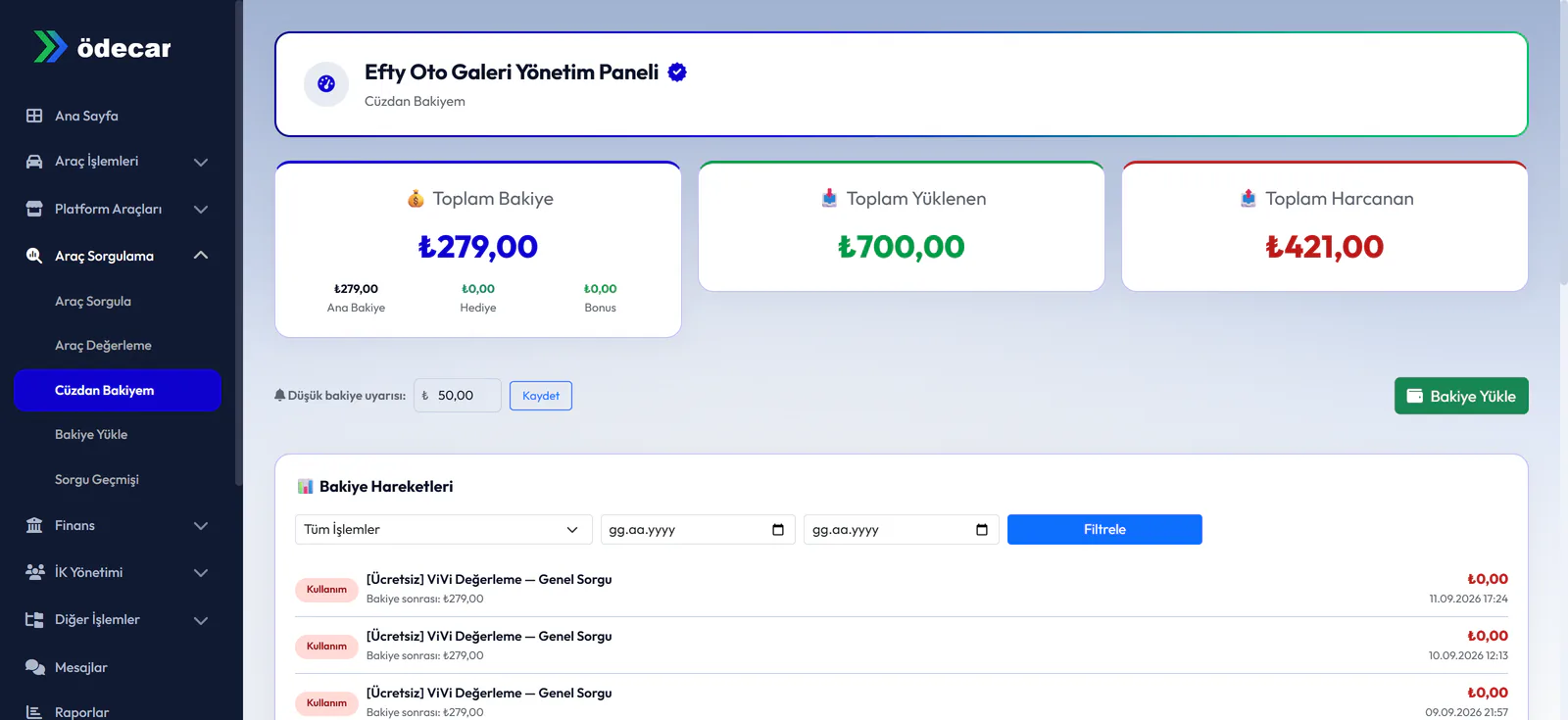The image size is (1568, 720).
Task: Click the Kaydet button
Action: click(541, 396)
